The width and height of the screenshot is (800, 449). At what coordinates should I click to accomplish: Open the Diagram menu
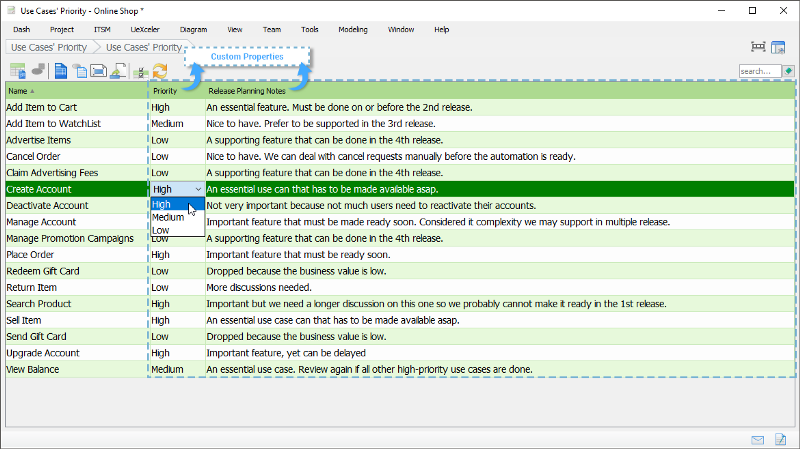point(193,30)
